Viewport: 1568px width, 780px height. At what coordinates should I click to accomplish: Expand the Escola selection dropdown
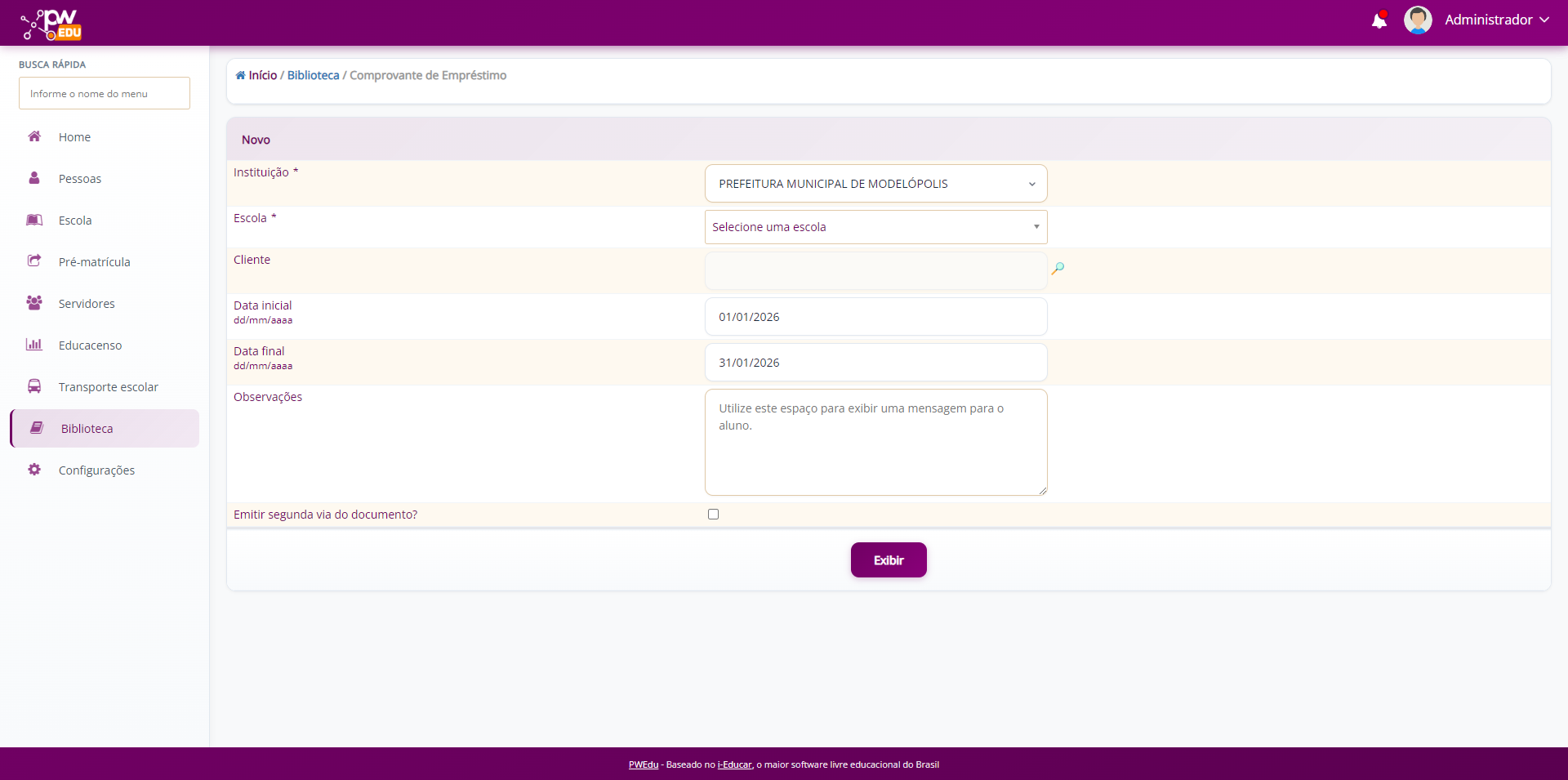pyautogui.click(x=875, y=227)
